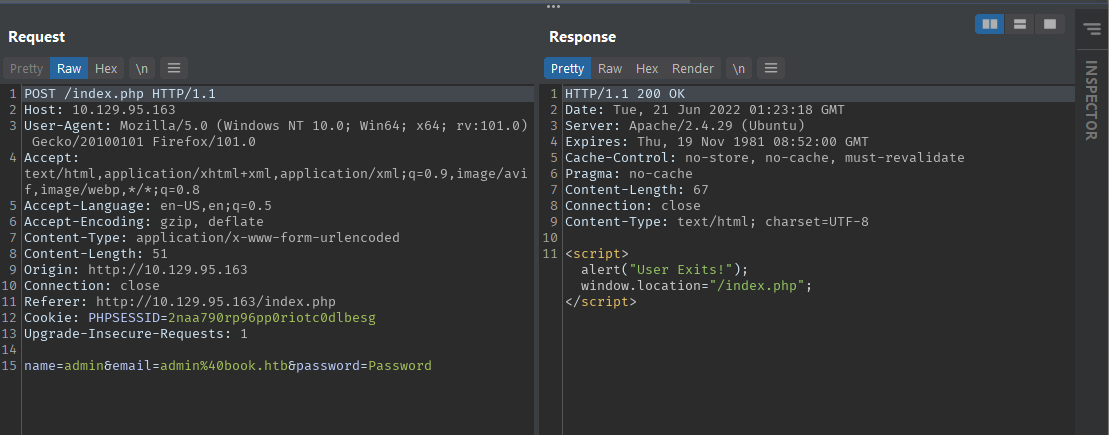This screenshot has height=435, width=1109.
Task: Toggle non-printable characters in Request pane
Action: pyautogui.click(x=141, y=69)
